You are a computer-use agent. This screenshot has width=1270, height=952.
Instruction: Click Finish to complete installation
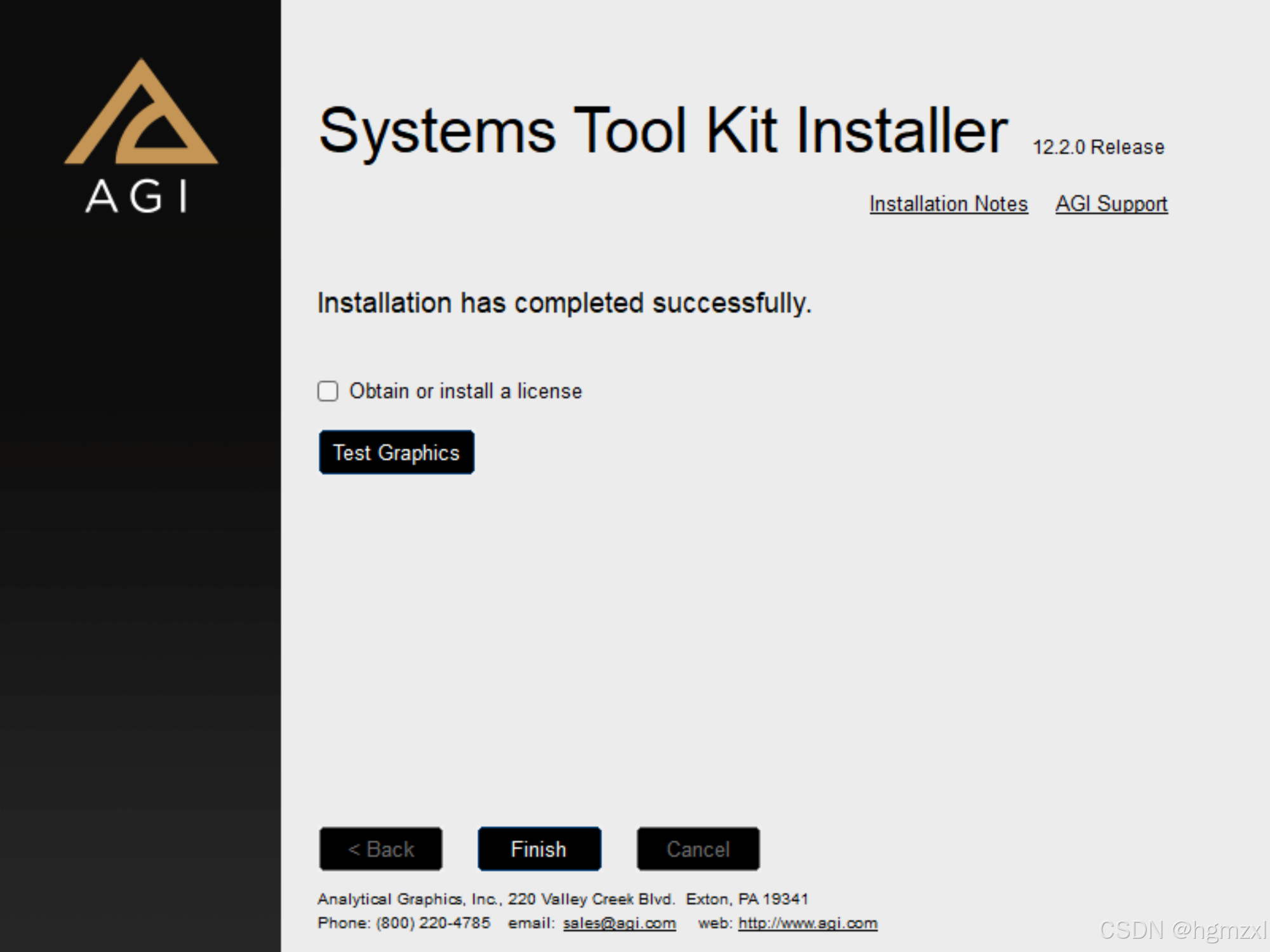click(539, 849)
